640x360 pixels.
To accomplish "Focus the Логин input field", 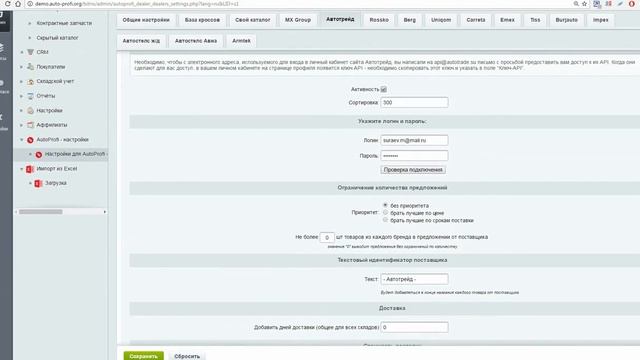I will coord(414,140).
